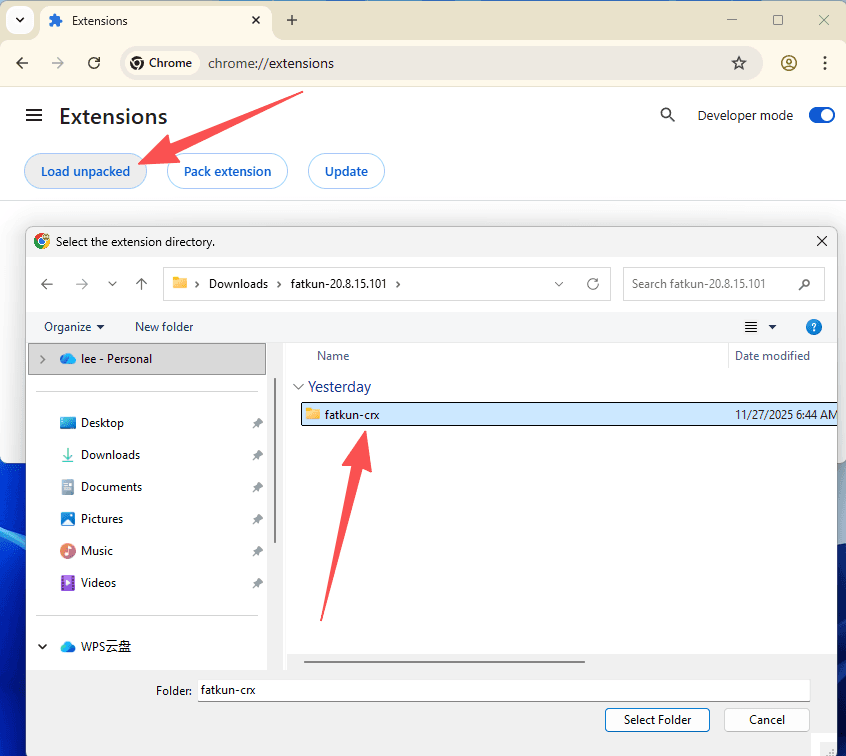Viewport: 846px width, 756px height.
Task: Open the Extensions page hamburger menu
Action: (33, 115)
